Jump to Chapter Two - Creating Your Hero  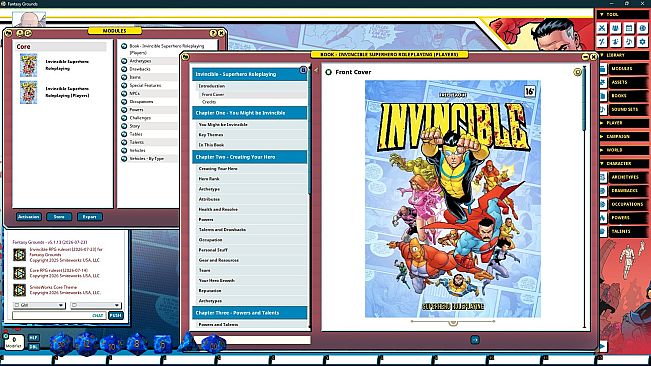[x=250, y=157]
